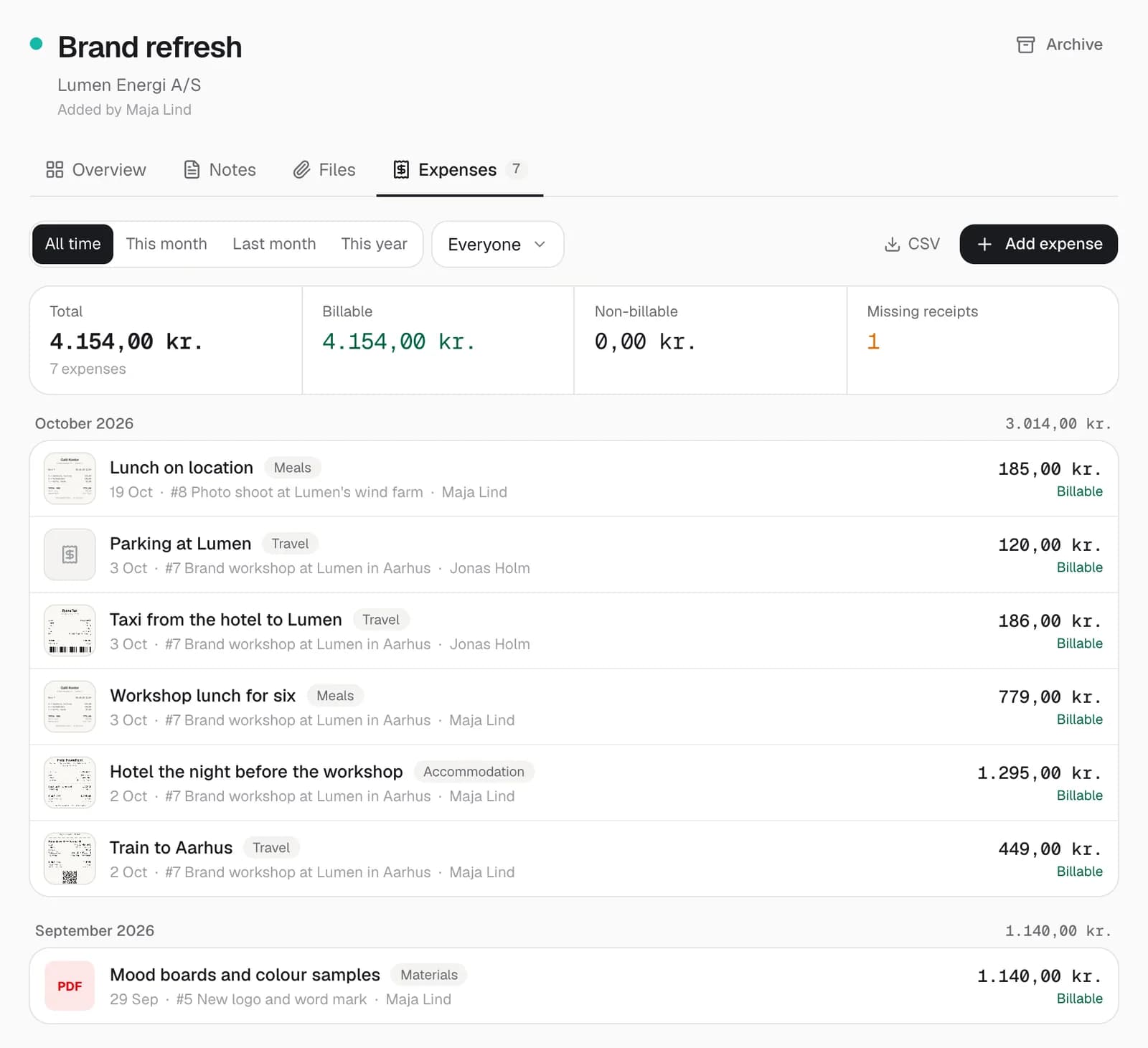Image resolution: width=1148 pixels, height=1048 pixels.
Task: Open Mood boards and colour samples expense
Action: (x=574, y=986)
